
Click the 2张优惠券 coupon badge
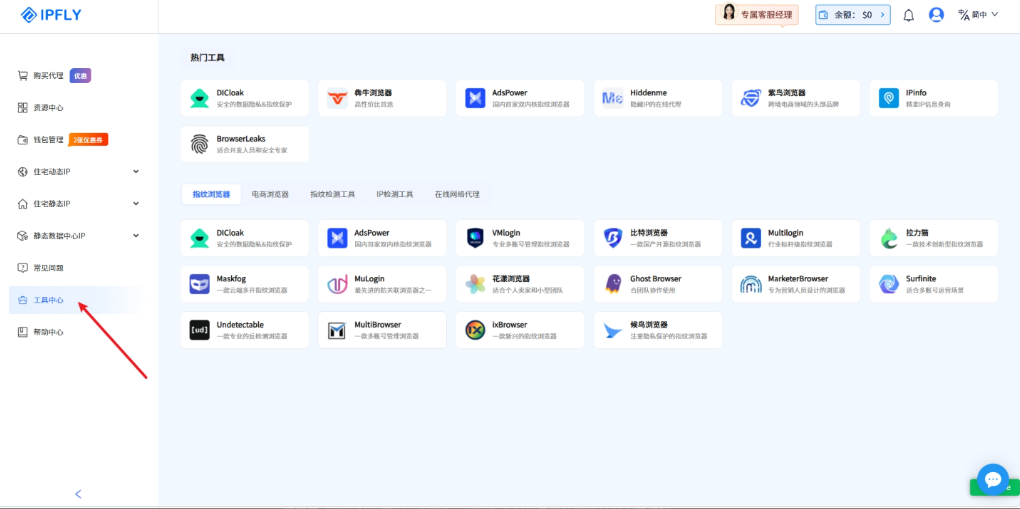pos(88,139)
